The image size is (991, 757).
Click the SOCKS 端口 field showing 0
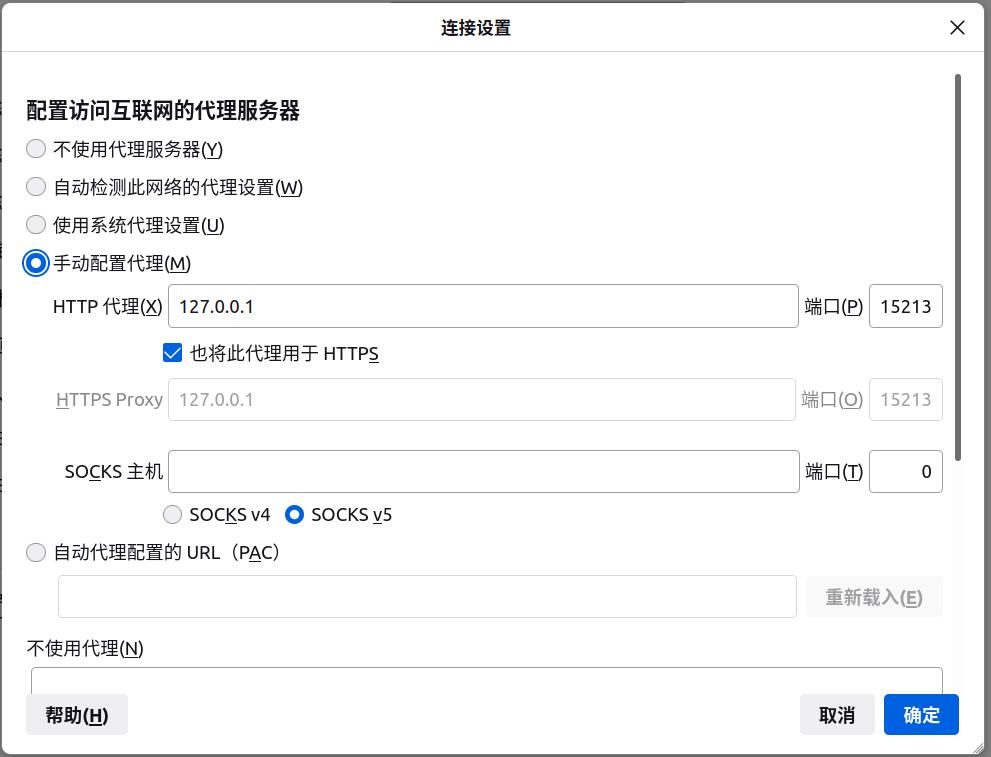pyautogui.click(x=906, y=470)
